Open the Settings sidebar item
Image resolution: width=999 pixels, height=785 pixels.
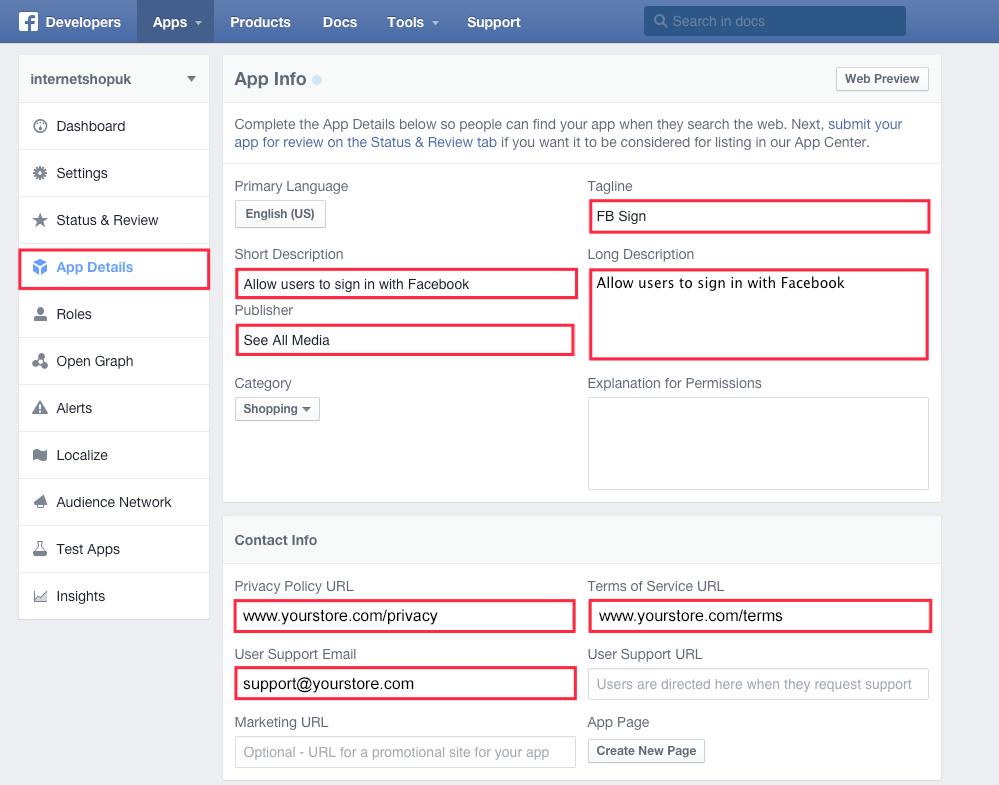coord(114,173)
